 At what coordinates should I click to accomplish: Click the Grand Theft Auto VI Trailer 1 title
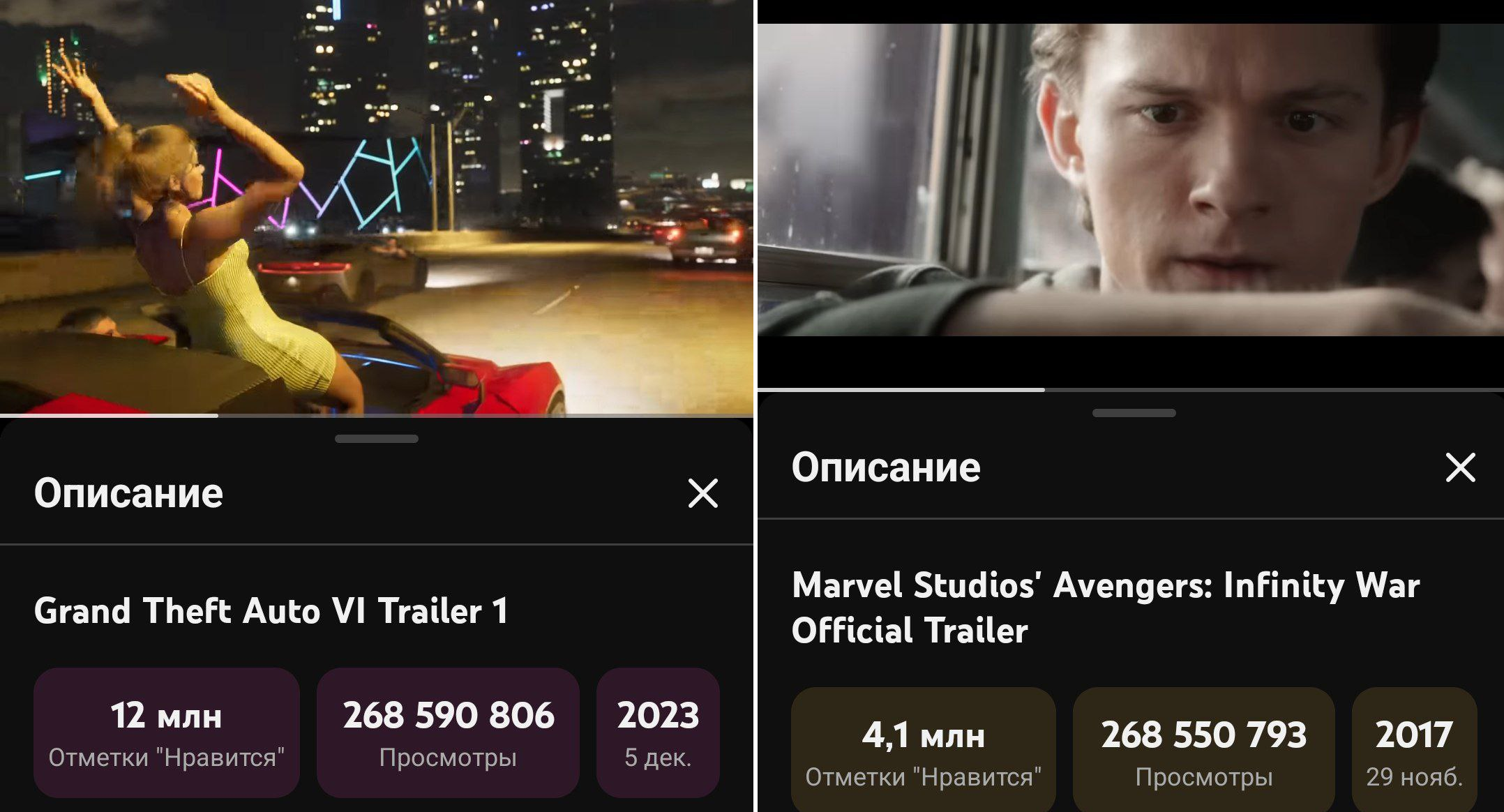pos(271,611)
